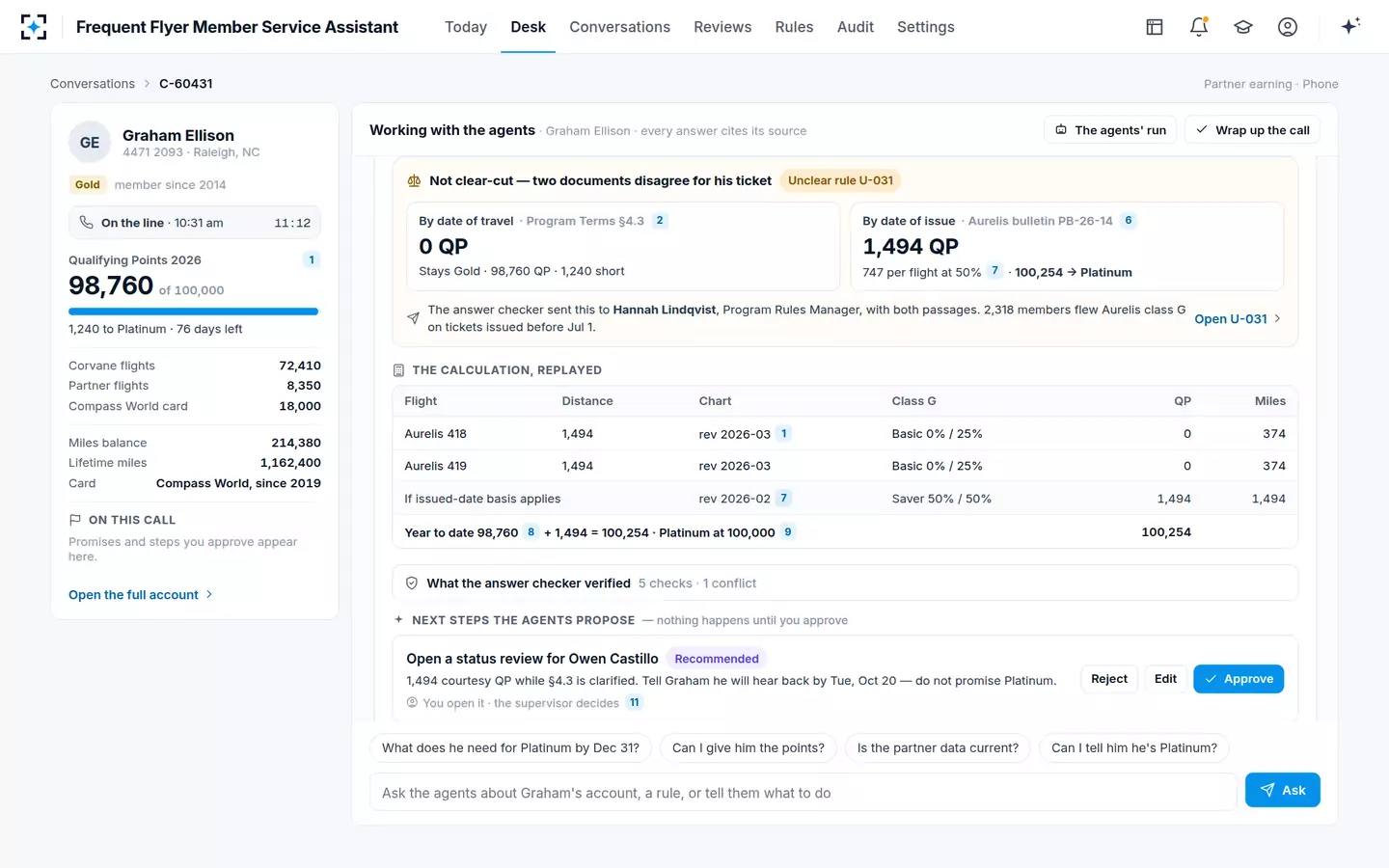Open the Reviews tab
The width and height of the screenshot is (1389, 868).
[722, 27]
